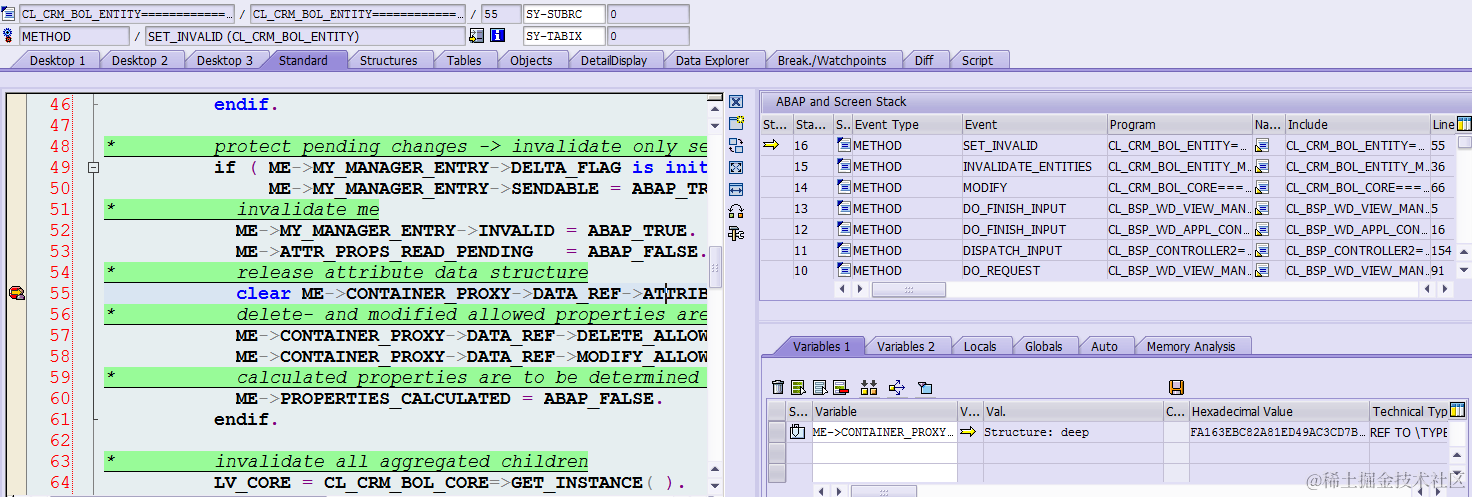1472x497 pixels.
Task: Click yellow arrow next to Structure: deep
Action: pos(968,432)
